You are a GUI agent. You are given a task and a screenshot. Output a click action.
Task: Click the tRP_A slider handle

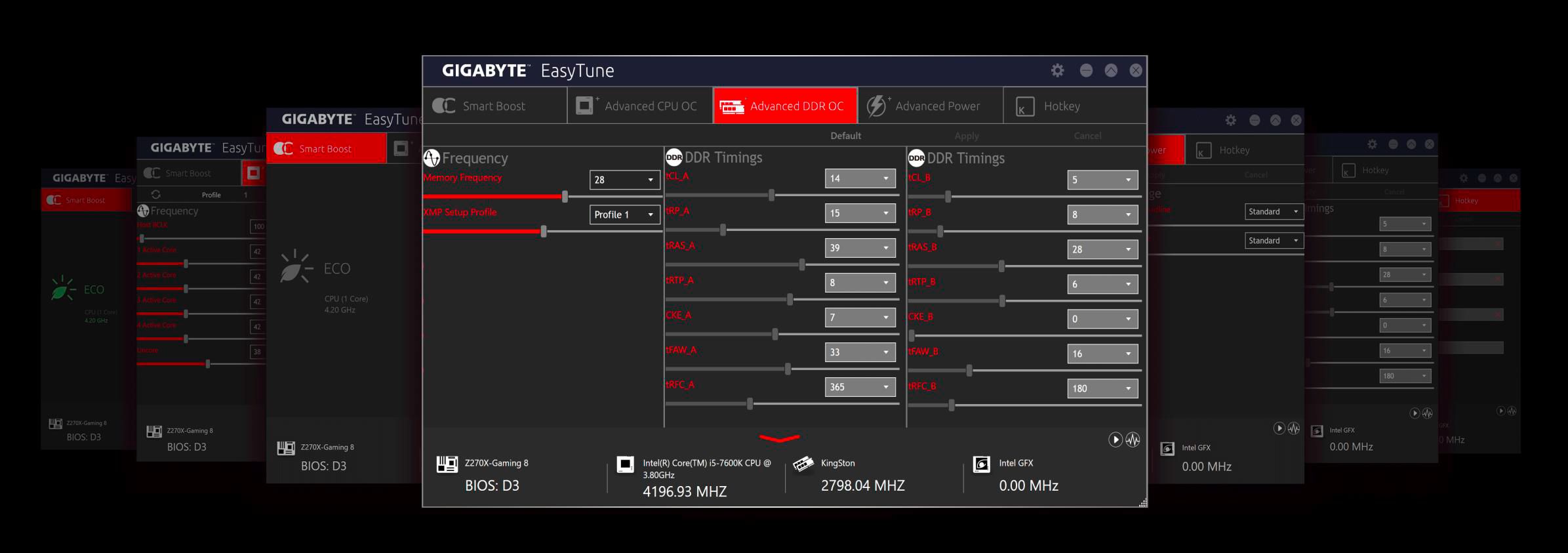click(723, 230)
